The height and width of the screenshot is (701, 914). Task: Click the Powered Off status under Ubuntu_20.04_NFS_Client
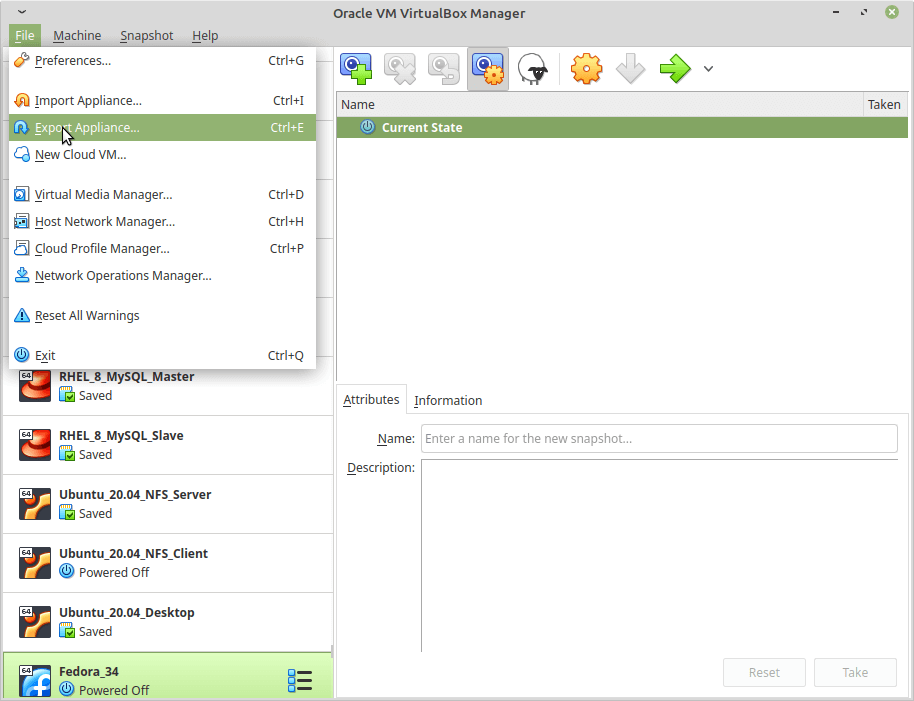click(x=114, y=572)
